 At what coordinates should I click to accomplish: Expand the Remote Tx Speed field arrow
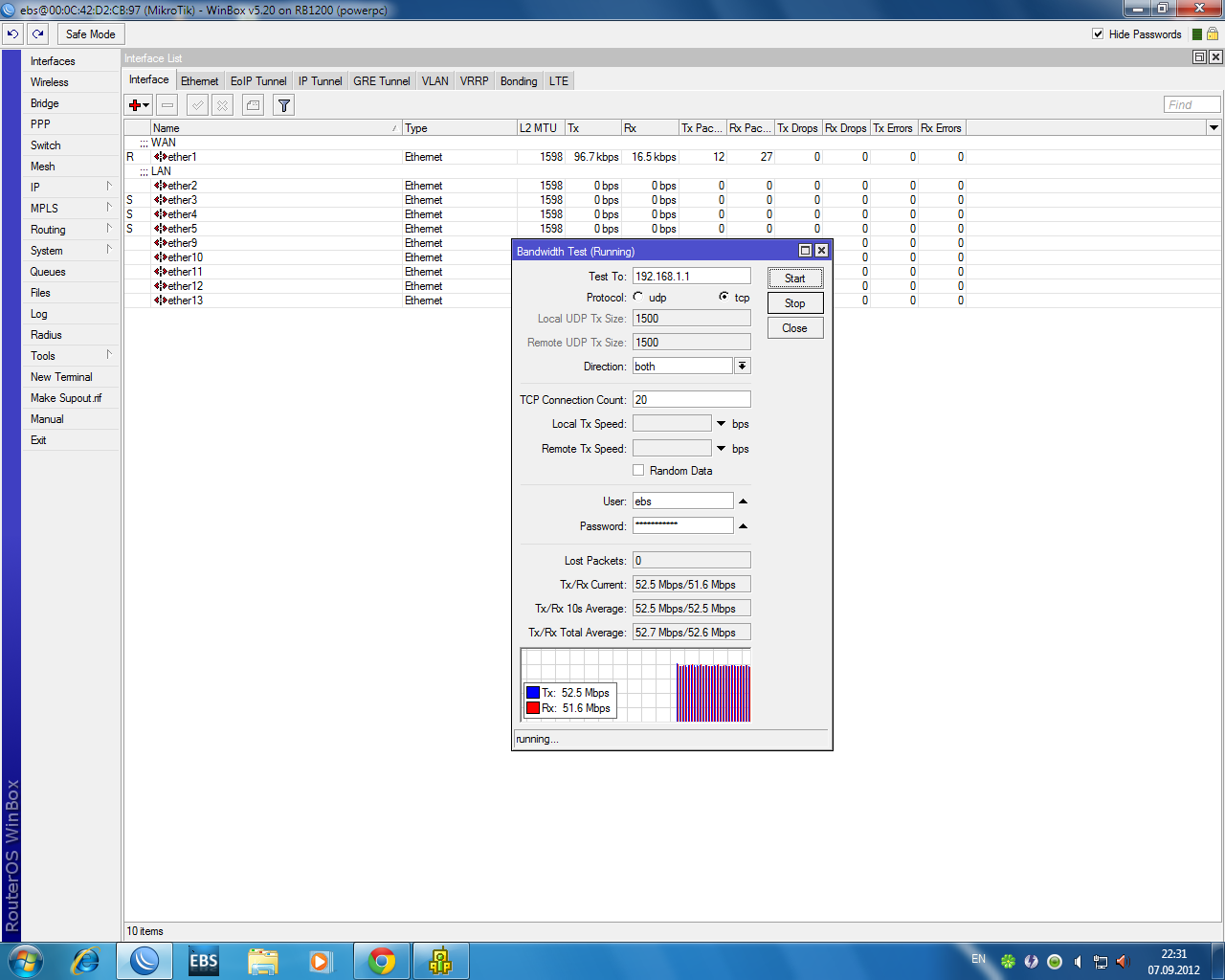click(721, 448)
